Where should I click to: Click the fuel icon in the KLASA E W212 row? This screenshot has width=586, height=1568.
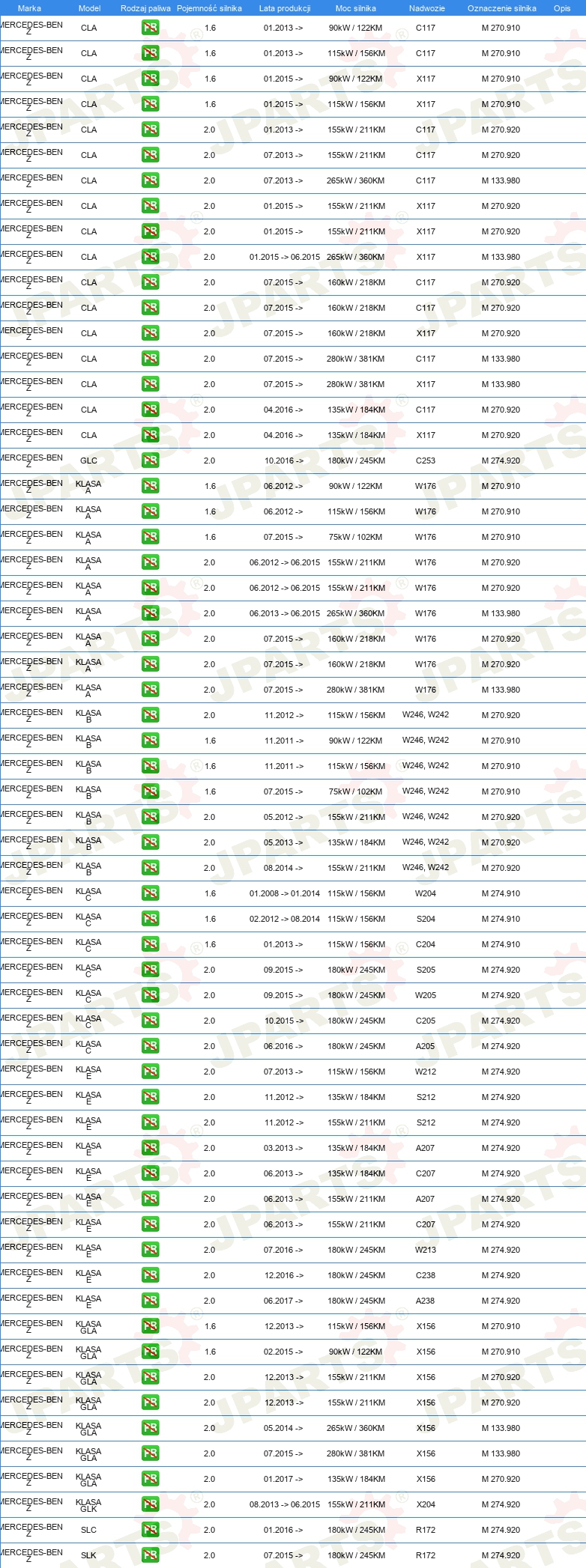pyautogui.click(x=150, y=1072)
